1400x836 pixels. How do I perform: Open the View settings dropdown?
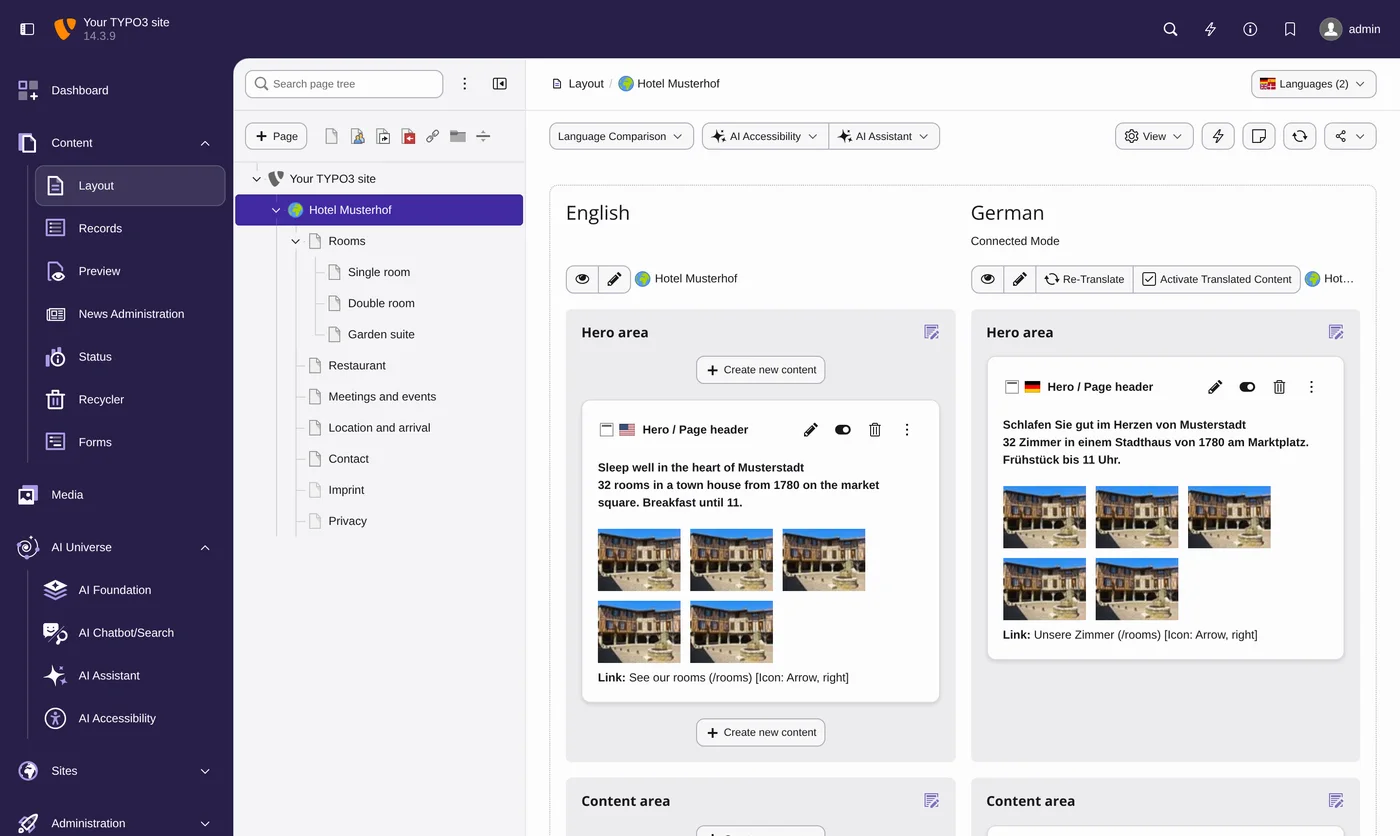click(1154, 136)
